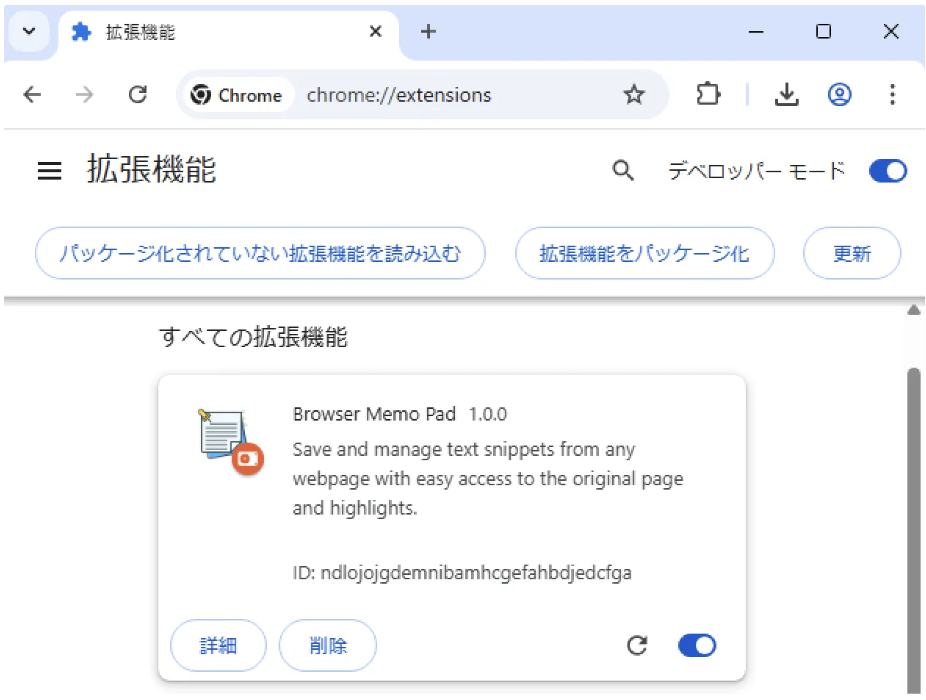
Task: Click the すべての拡張機能 heading
Action: 253,337
